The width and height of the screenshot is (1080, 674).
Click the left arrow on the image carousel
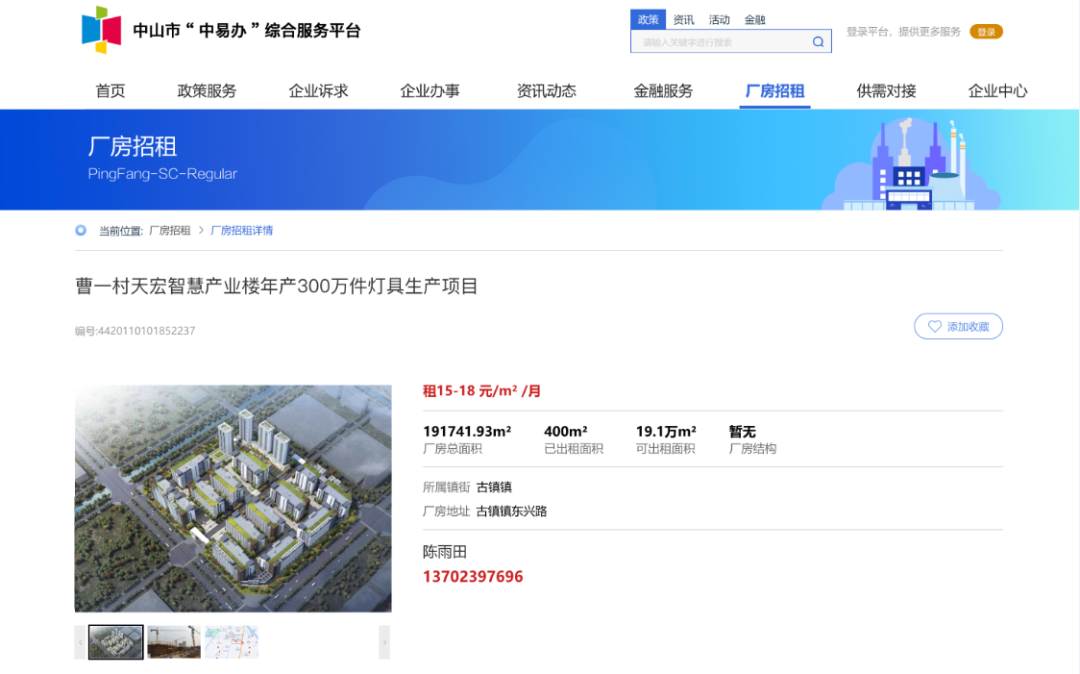pyautogui.click(x=81, y=643)
